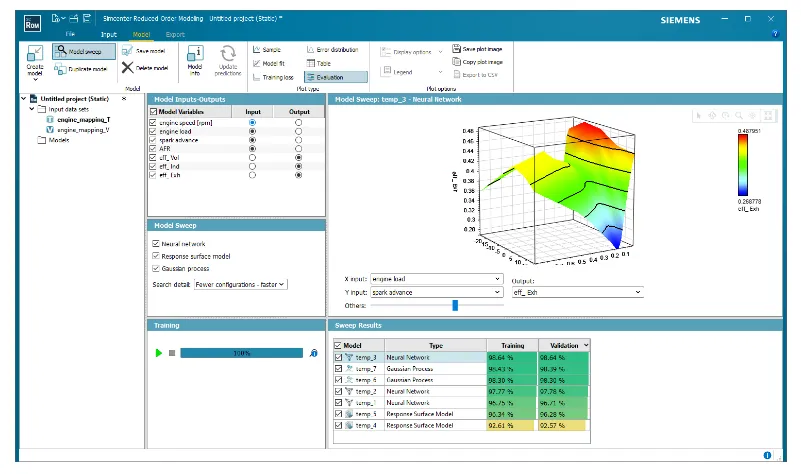Image resolution: width=801 pixels, height=474 pixels.
Task: Click the Save model icon
Action: [x=127, y=51]
